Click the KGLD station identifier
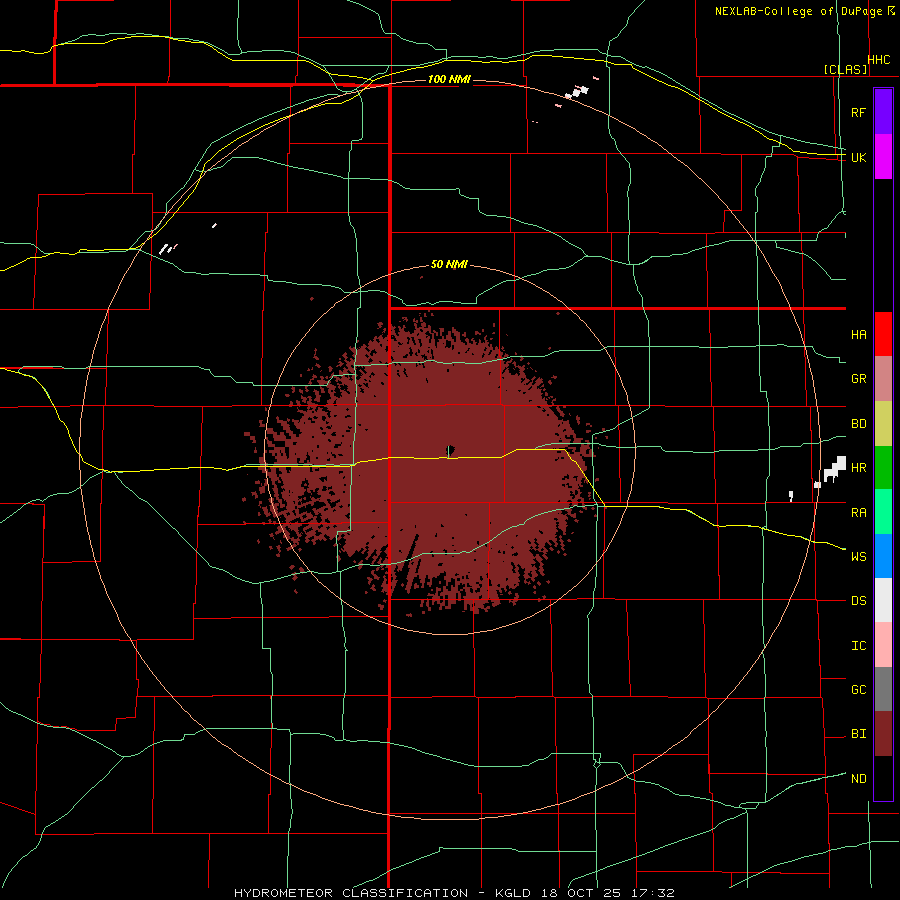The height and width of the screenshot is (900, 900). (x=514, y=893)
